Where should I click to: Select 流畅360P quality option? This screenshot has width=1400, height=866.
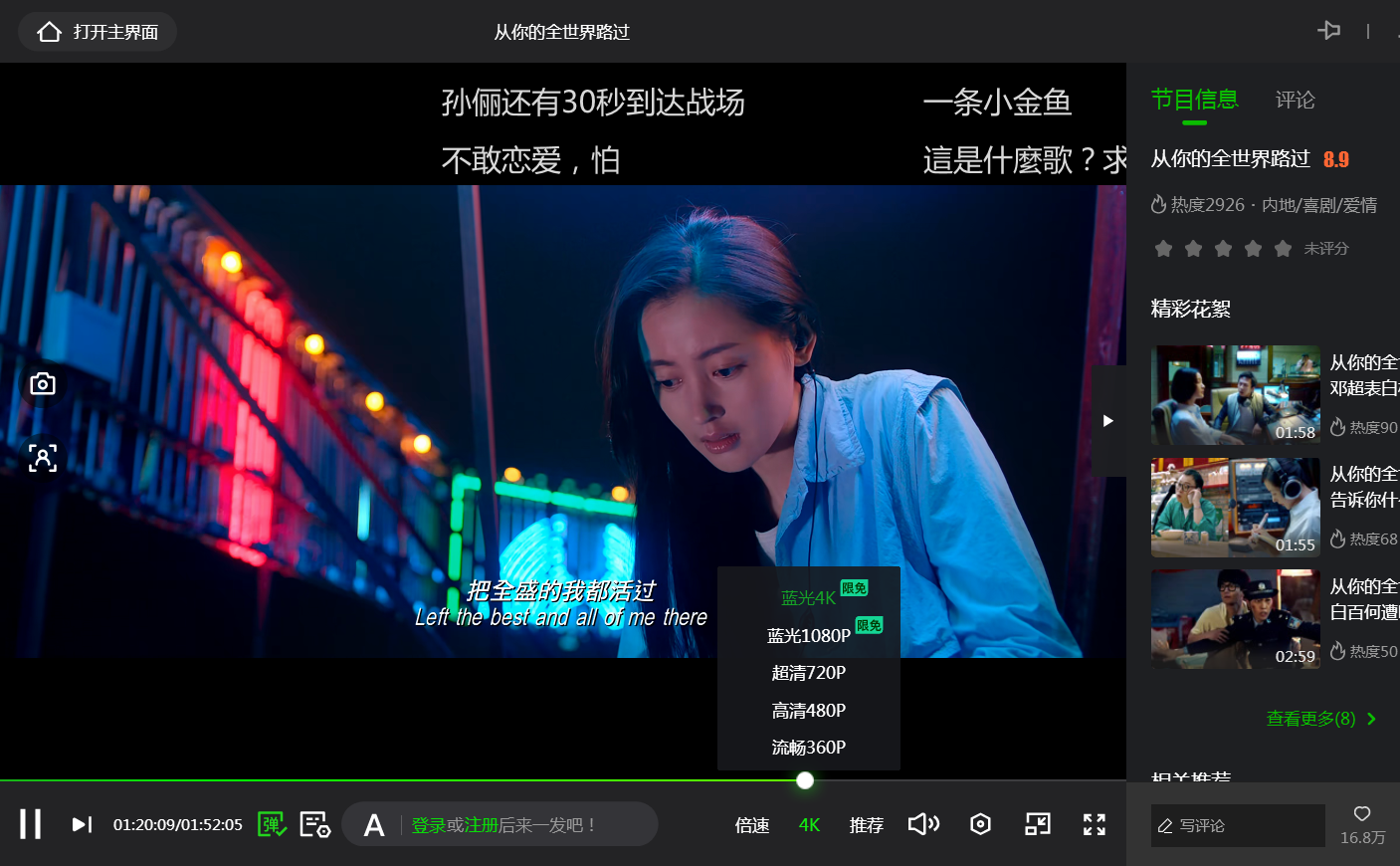coord(809,748)
